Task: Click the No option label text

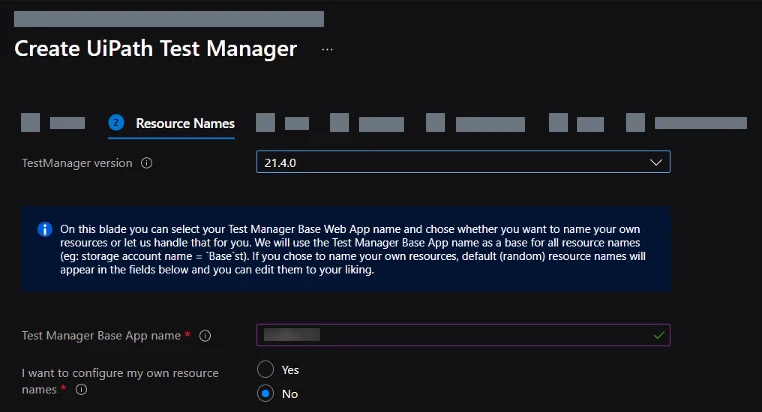Action: 290,394
